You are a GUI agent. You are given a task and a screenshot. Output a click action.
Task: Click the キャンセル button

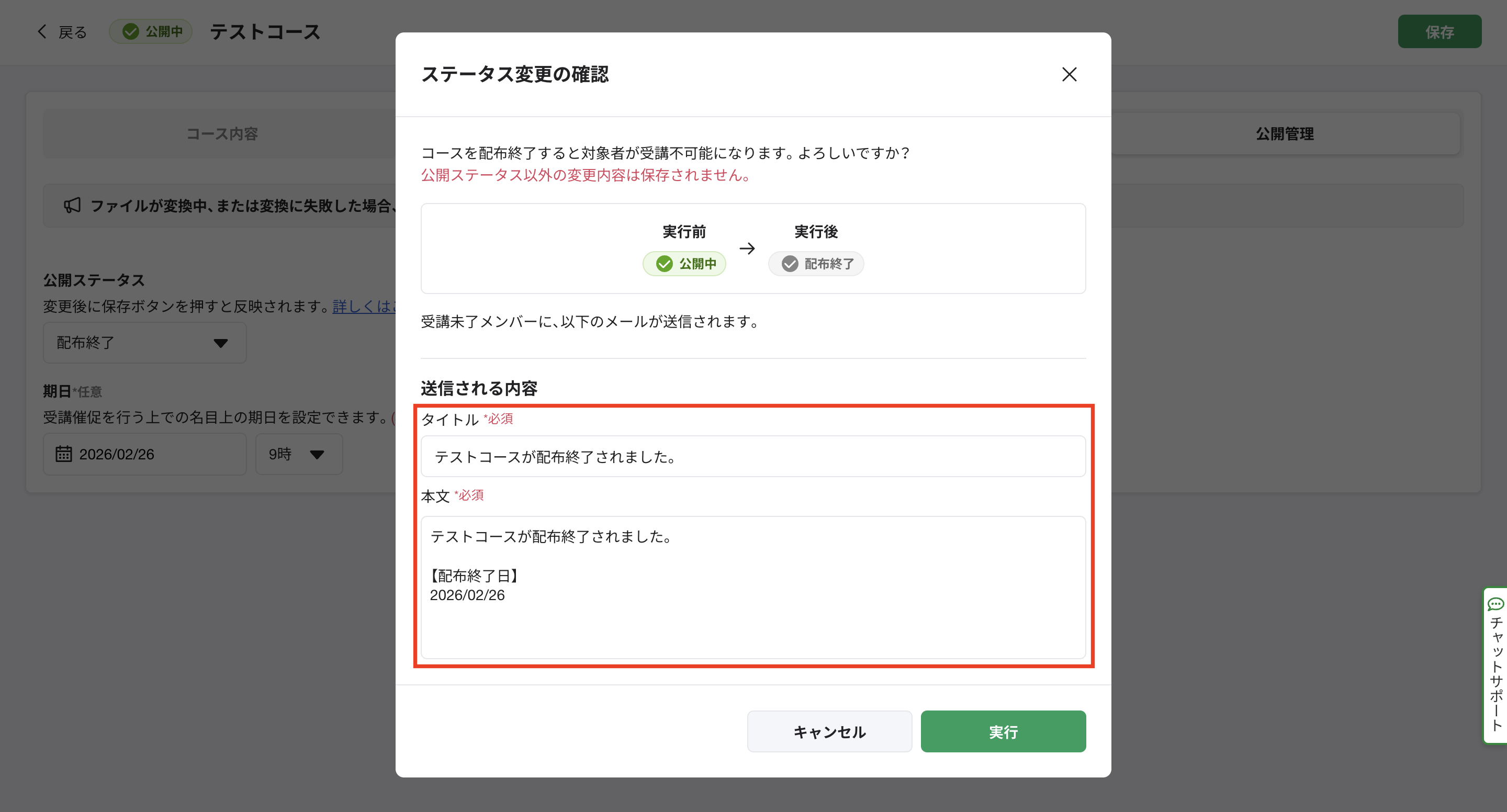tap(829, 731)
